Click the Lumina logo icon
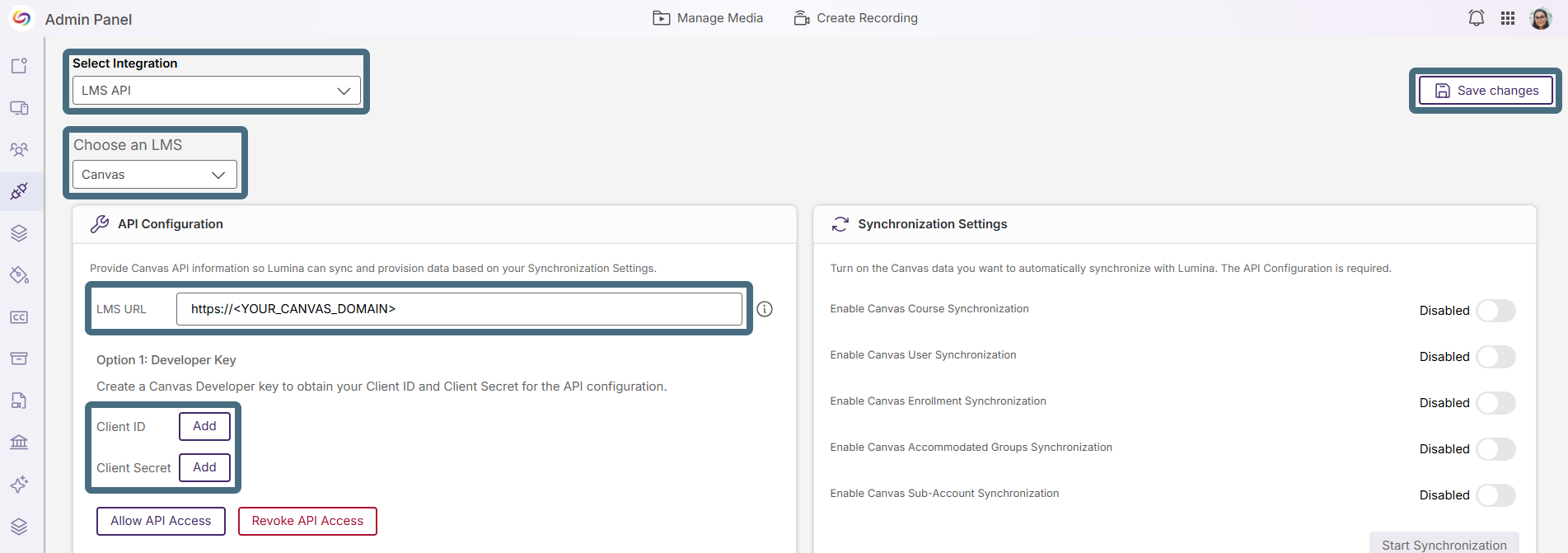1568x553 pixels. pos(21,18)
